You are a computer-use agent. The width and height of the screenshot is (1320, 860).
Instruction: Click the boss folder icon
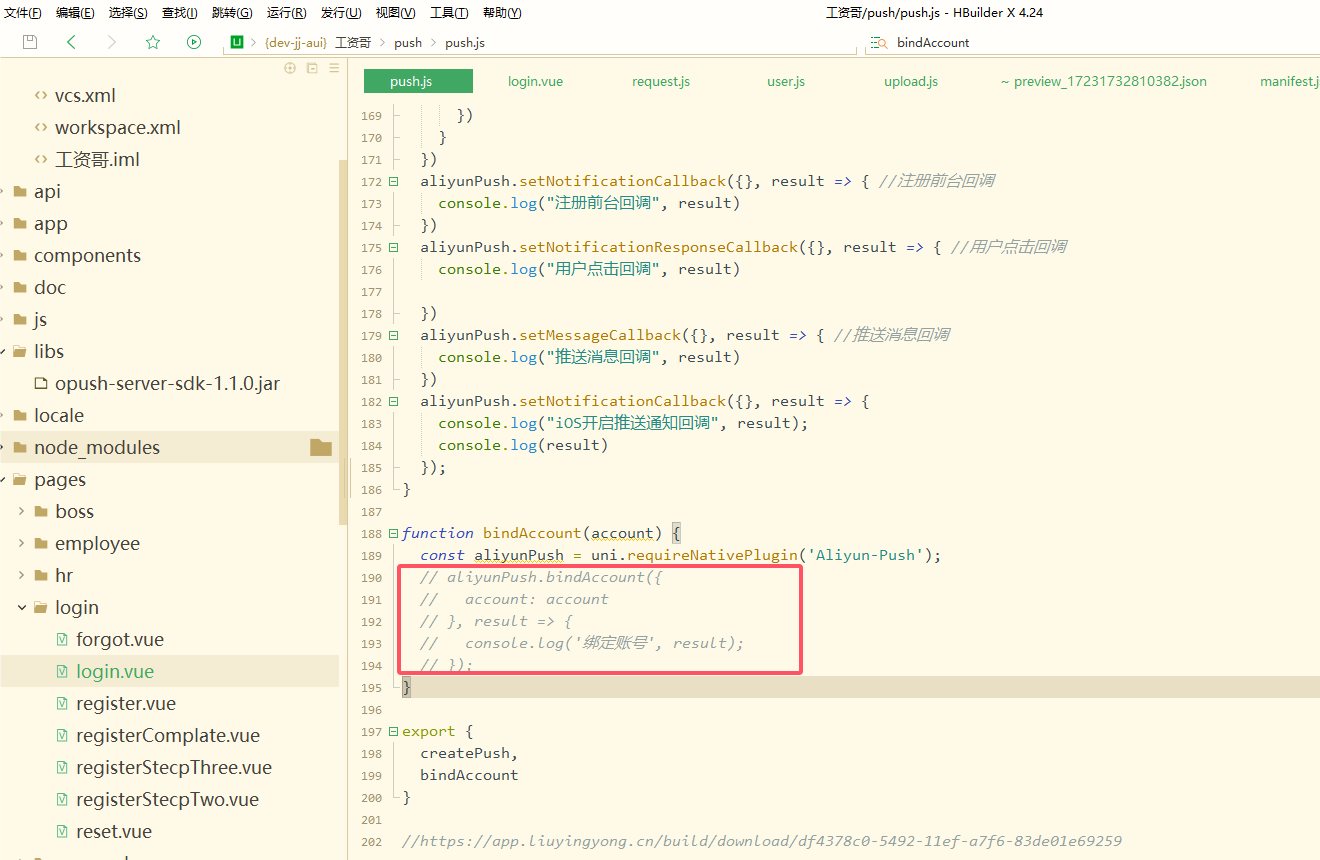coord(41,512)
